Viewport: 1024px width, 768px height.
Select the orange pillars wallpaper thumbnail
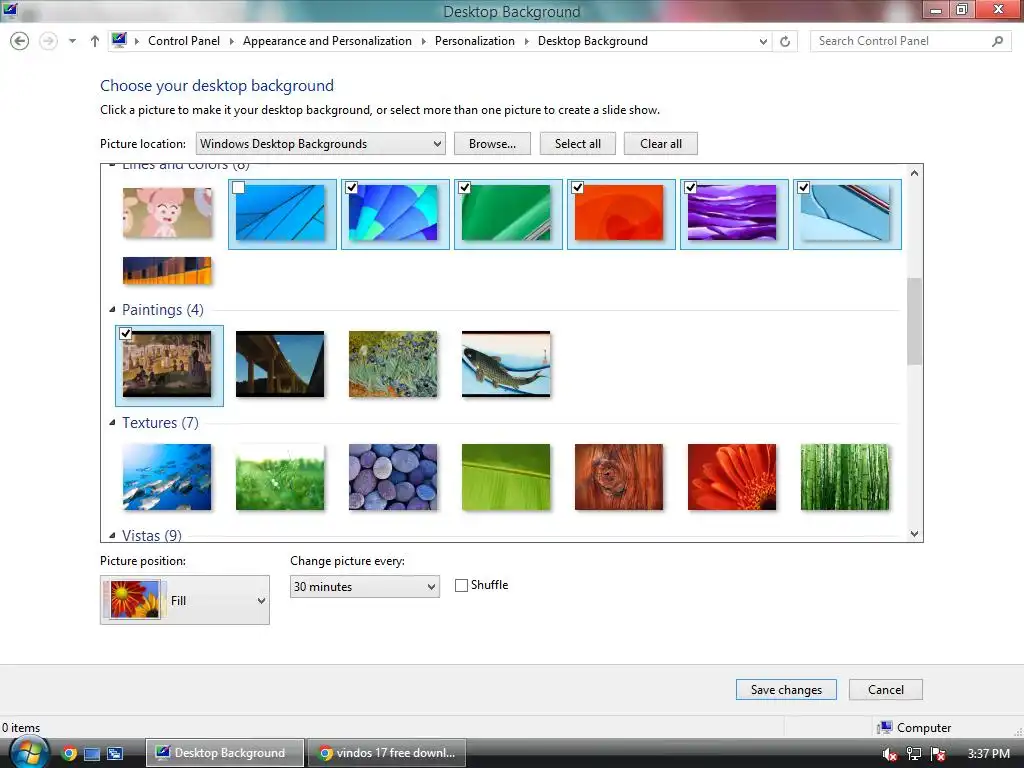pyautogui.click(x=167, y=270)
